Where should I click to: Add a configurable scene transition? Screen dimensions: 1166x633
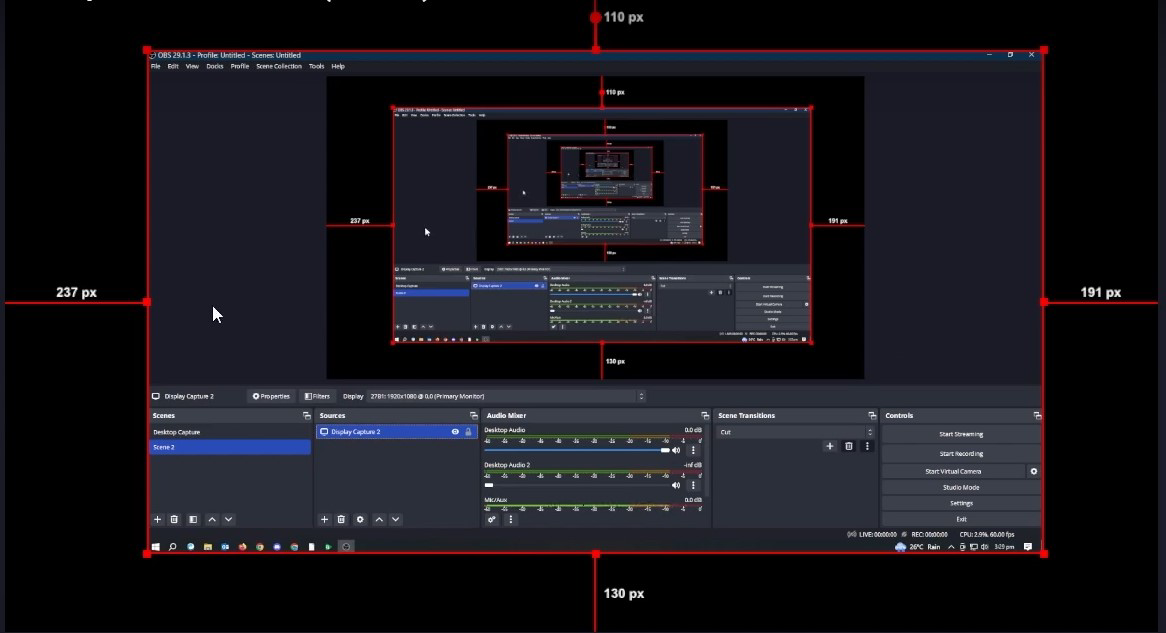coord(830,446)
